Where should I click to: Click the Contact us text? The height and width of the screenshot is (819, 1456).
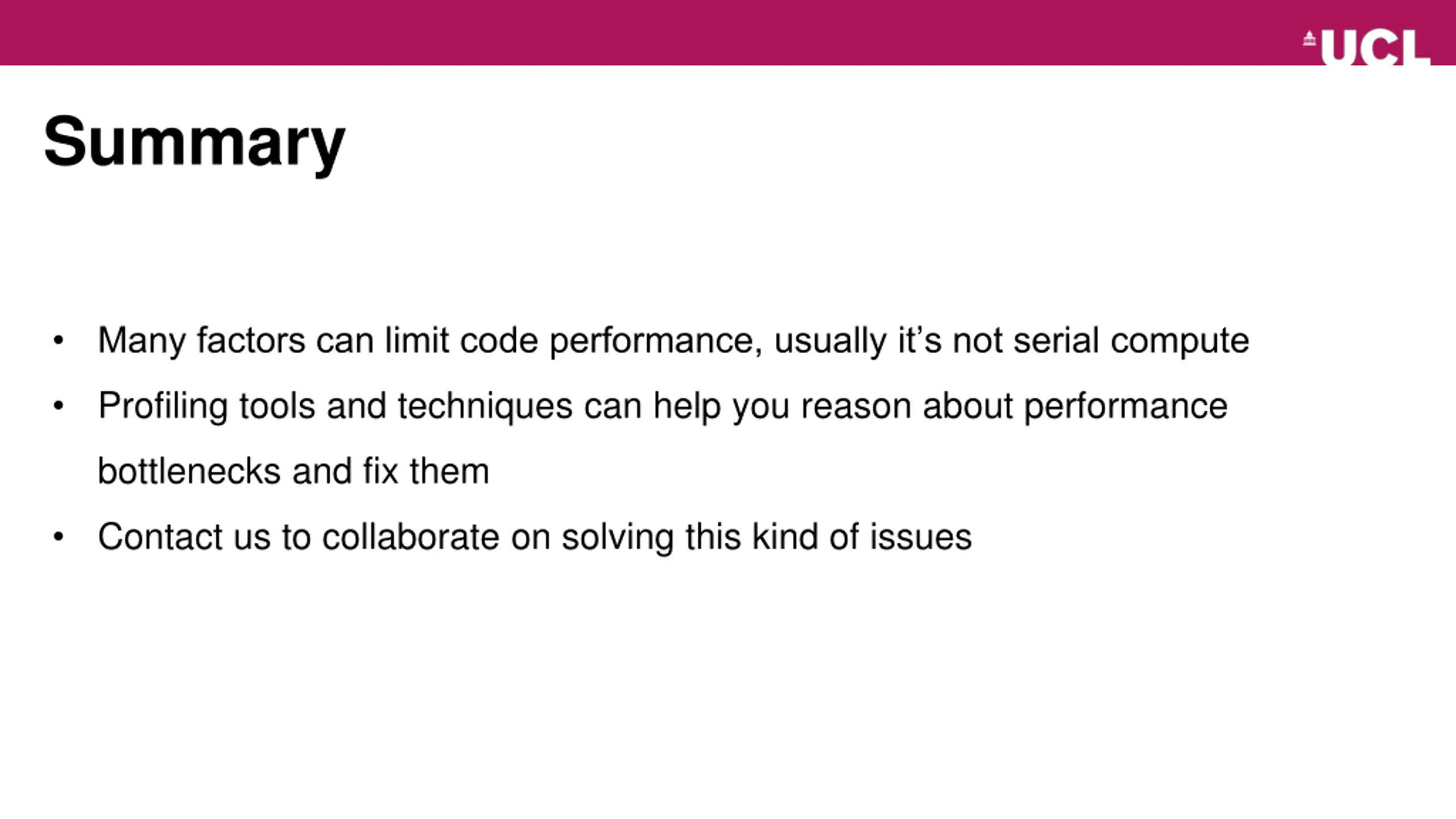(184, 537)
